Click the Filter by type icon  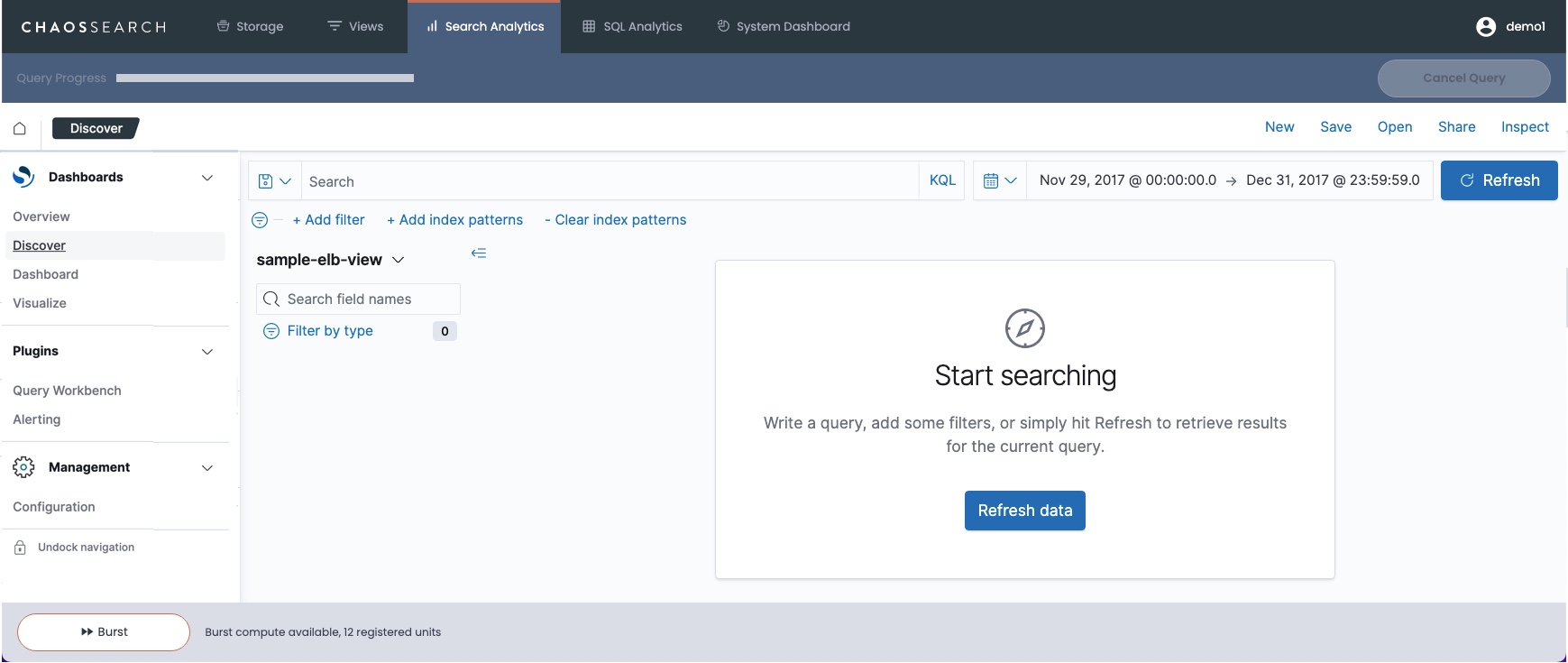(x=271, y=331)
